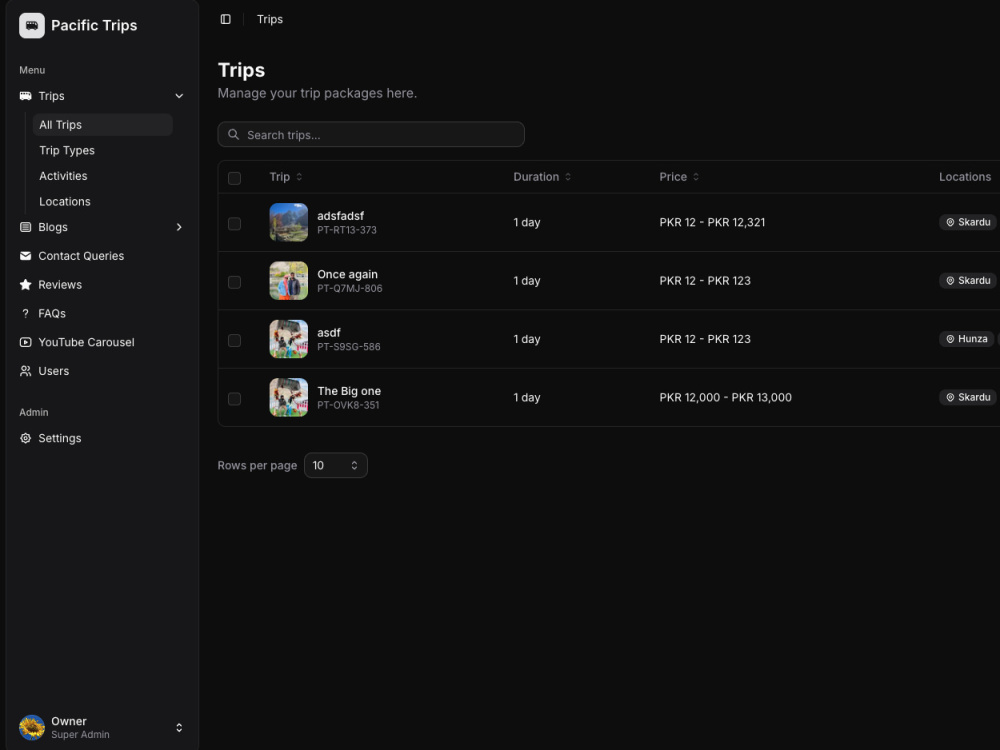This screenshot has height=750, width=1000.
Task: Check The Big one trip checkbox
Action: (235, 399)
